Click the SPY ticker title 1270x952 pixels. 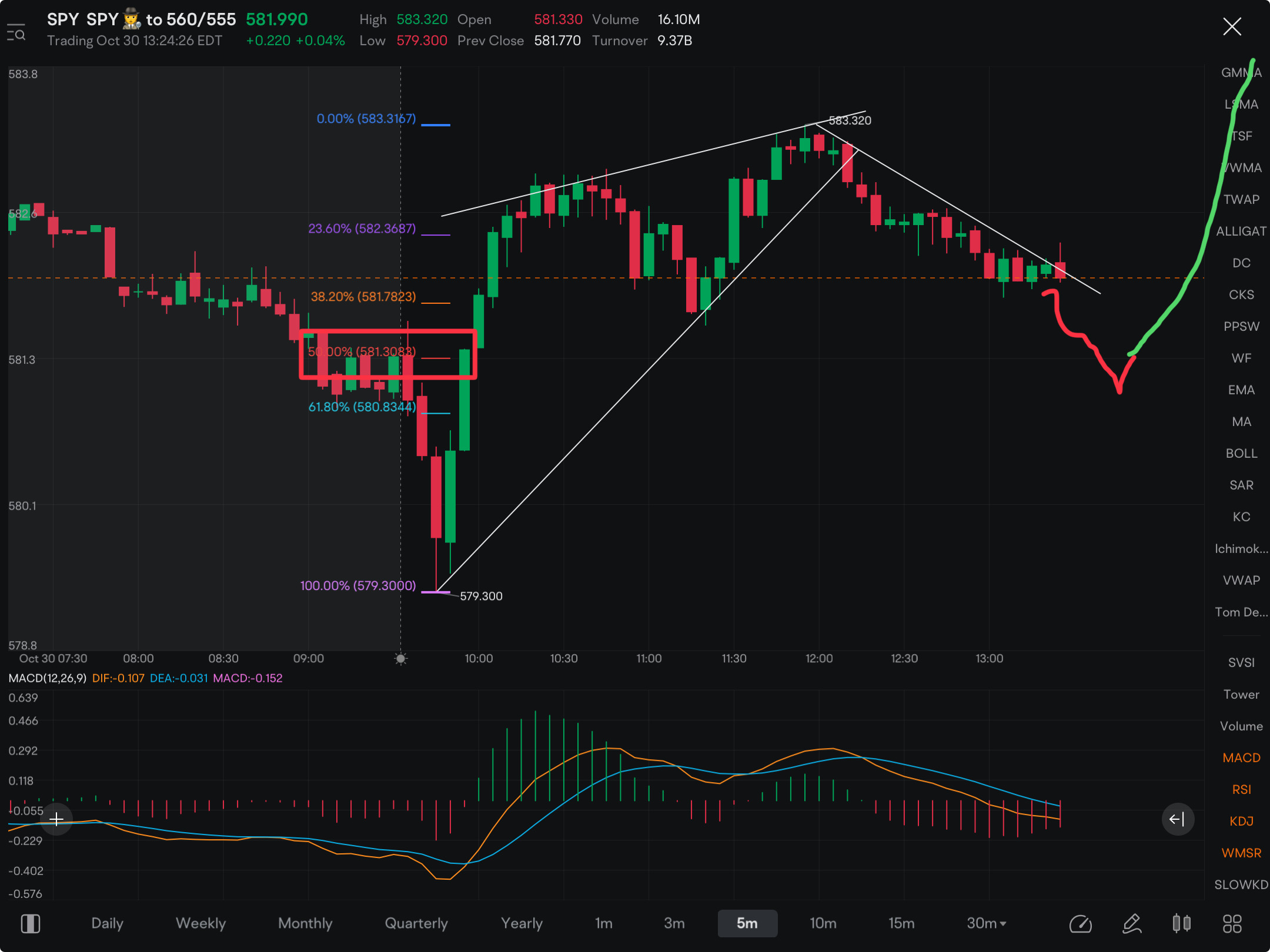pos(63,19)
